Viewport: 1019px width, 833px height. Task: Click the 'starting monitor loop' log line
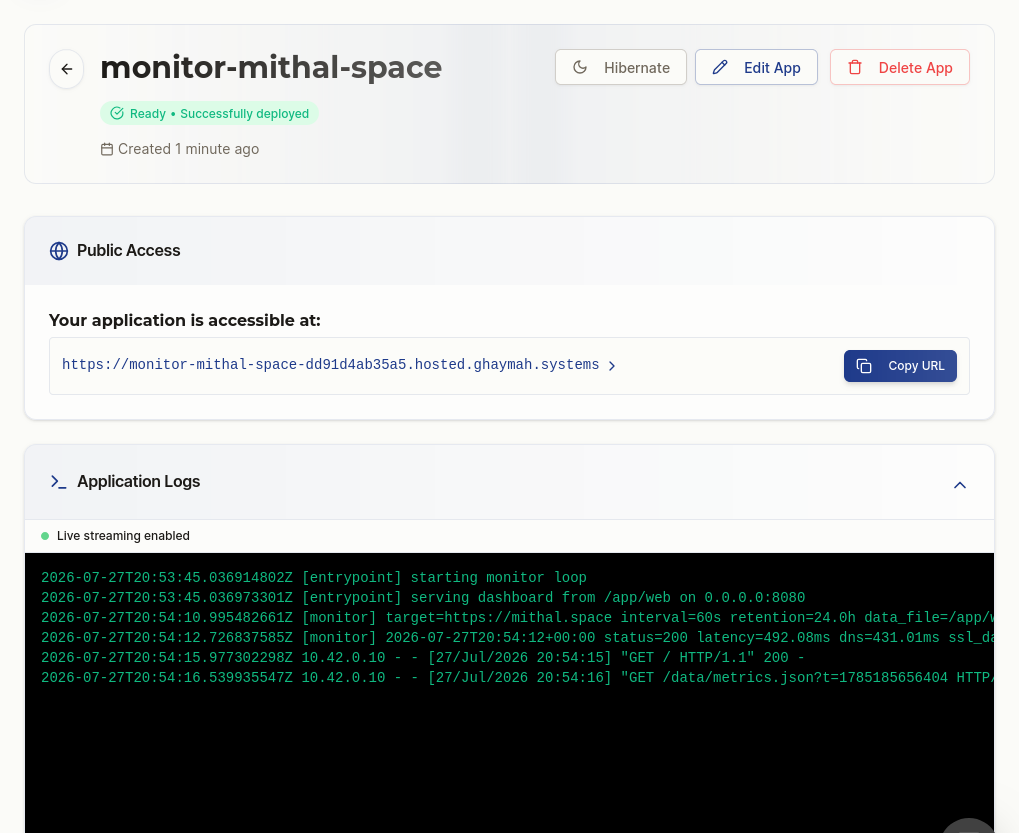point(314,578)
